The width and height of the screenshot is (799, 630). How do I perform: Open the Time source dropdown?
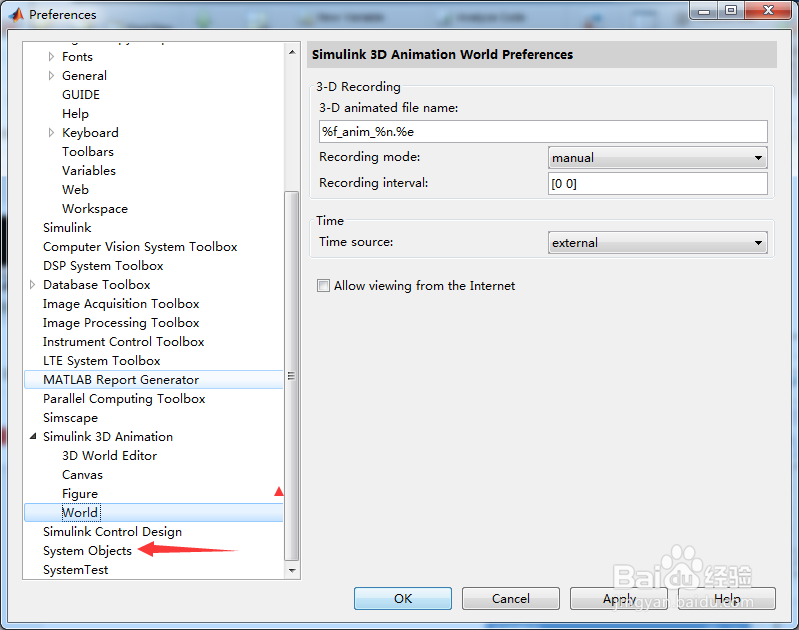(x=657, y=243)
